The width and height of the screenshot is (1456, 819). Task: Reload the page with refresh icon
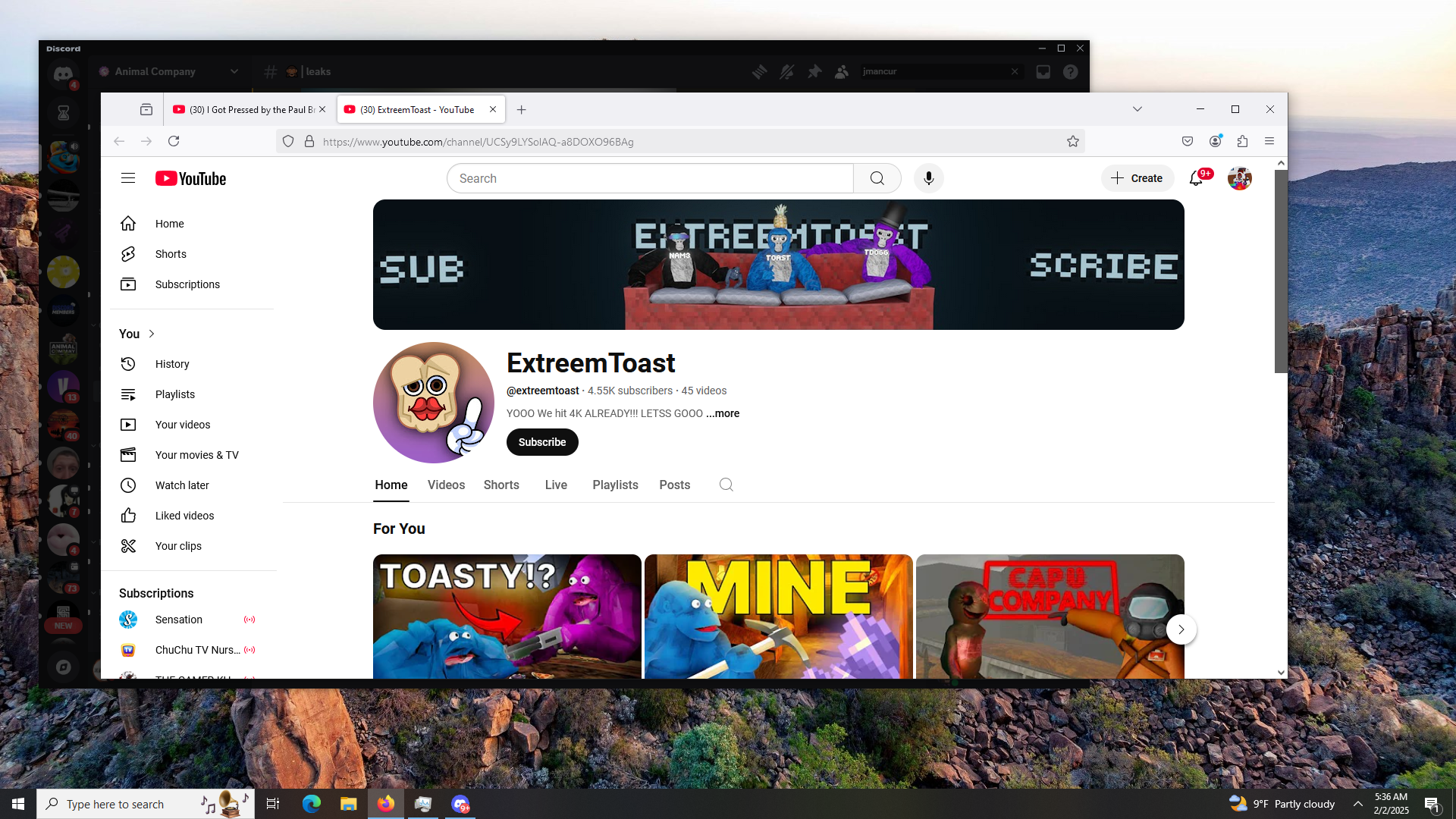pyautogui.click(x=174, y=141)
